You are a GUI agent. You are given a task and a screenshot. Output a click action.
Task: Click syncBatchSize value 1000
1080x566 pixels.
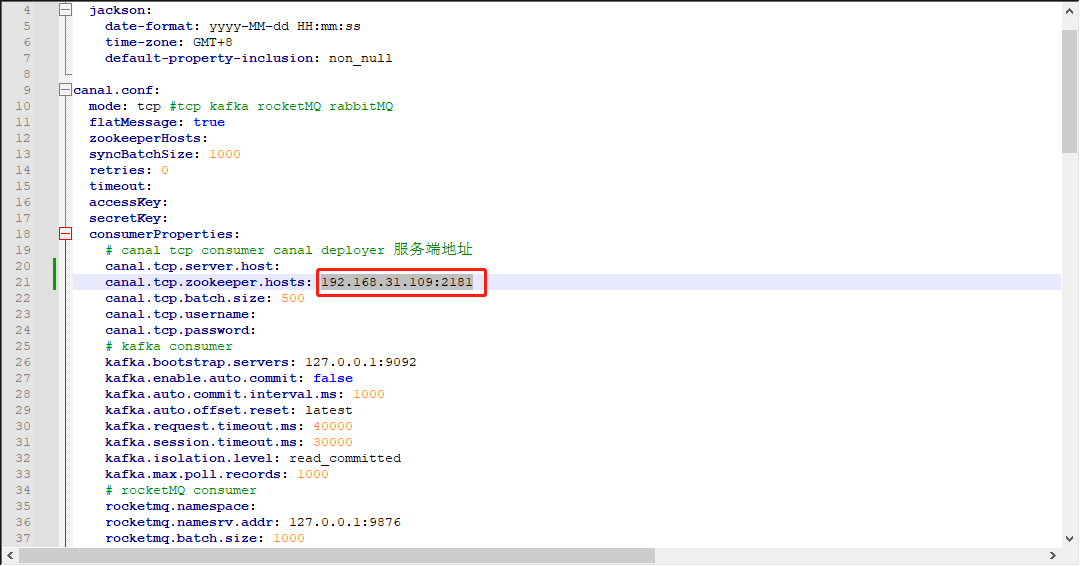tap(225, 154)
